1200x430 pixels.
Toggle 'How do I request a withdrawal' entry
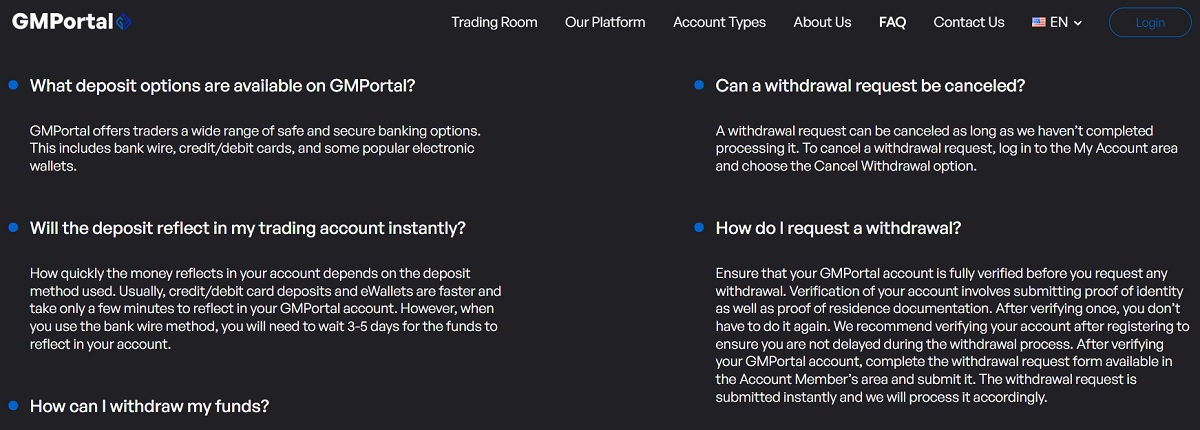pyautogui.click(x=838, y=228)
